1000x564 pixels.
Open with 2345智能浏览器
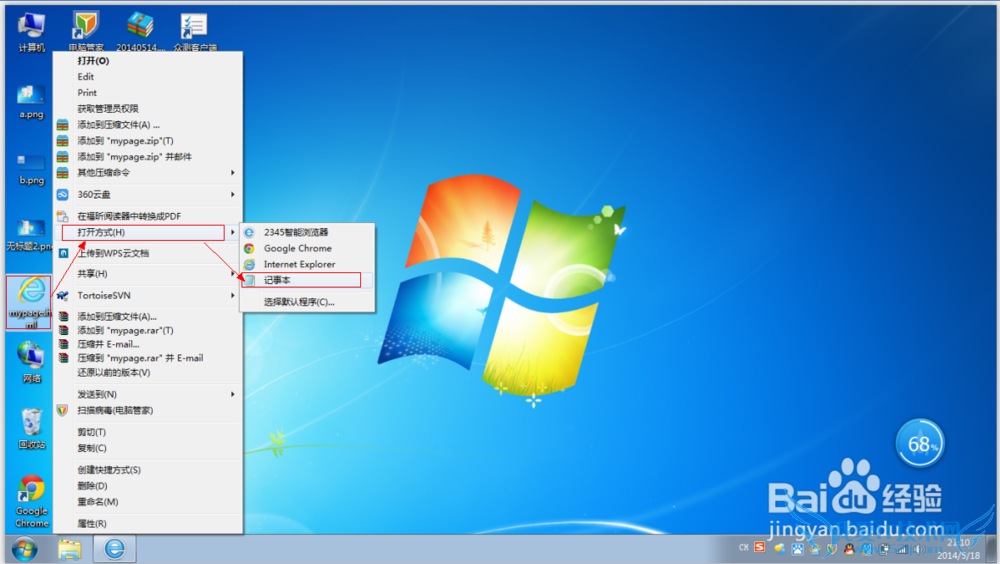click(307, 232)
